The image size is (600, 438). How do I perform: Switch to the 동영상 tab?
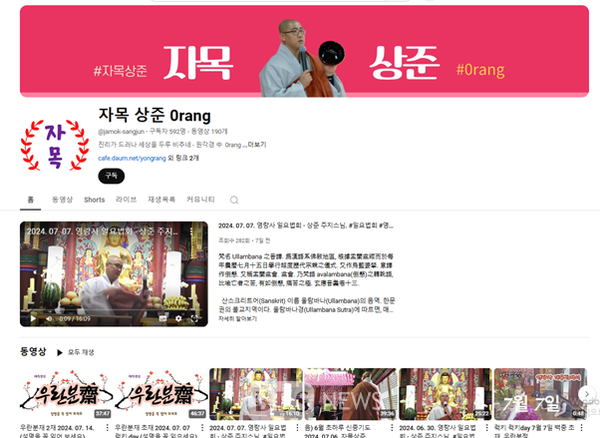tap(62, 200)
